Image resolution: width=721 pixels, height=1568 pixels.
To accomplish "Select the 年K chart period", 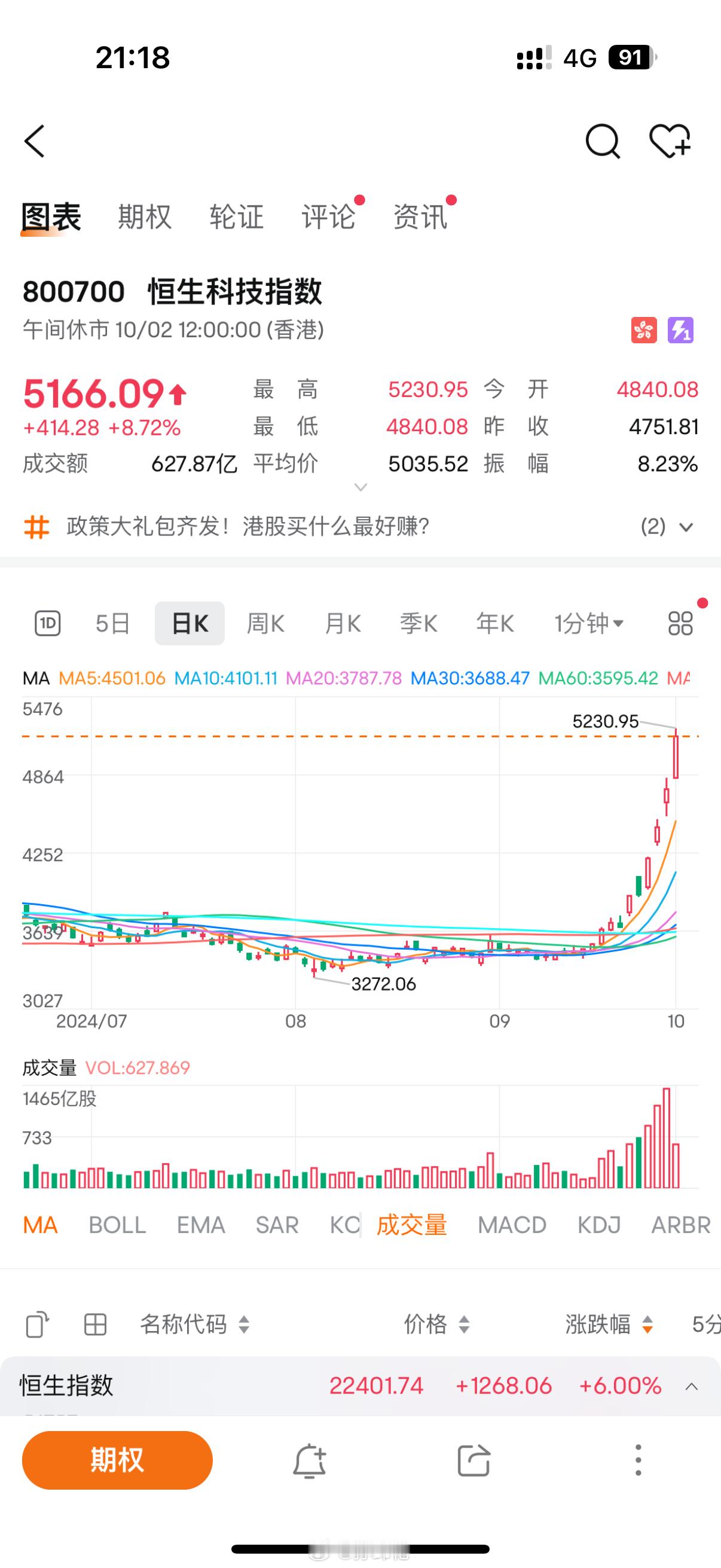I will point(495,623).
